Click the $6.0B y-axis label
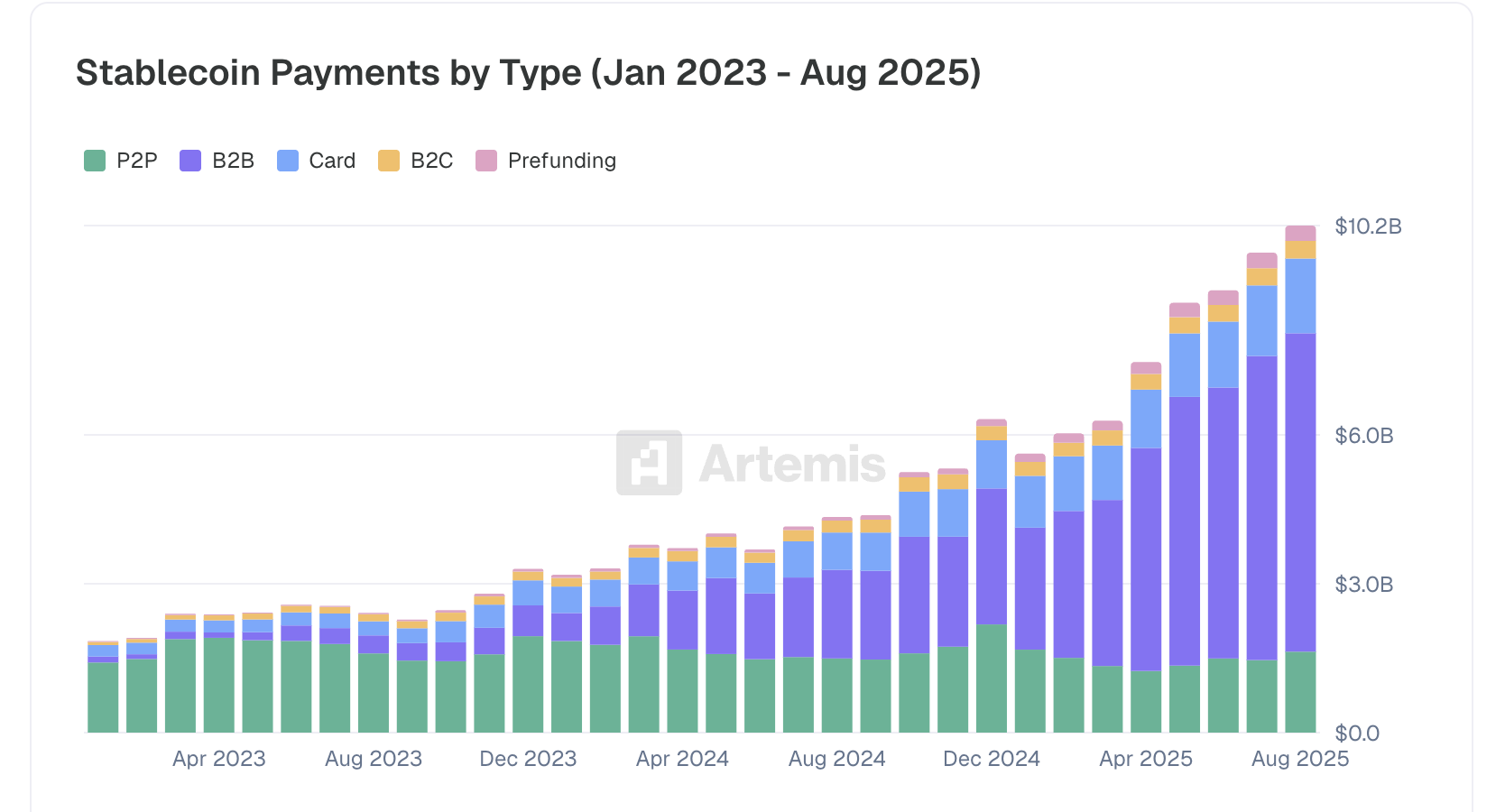The image size is (1505, 812). 1364,436
